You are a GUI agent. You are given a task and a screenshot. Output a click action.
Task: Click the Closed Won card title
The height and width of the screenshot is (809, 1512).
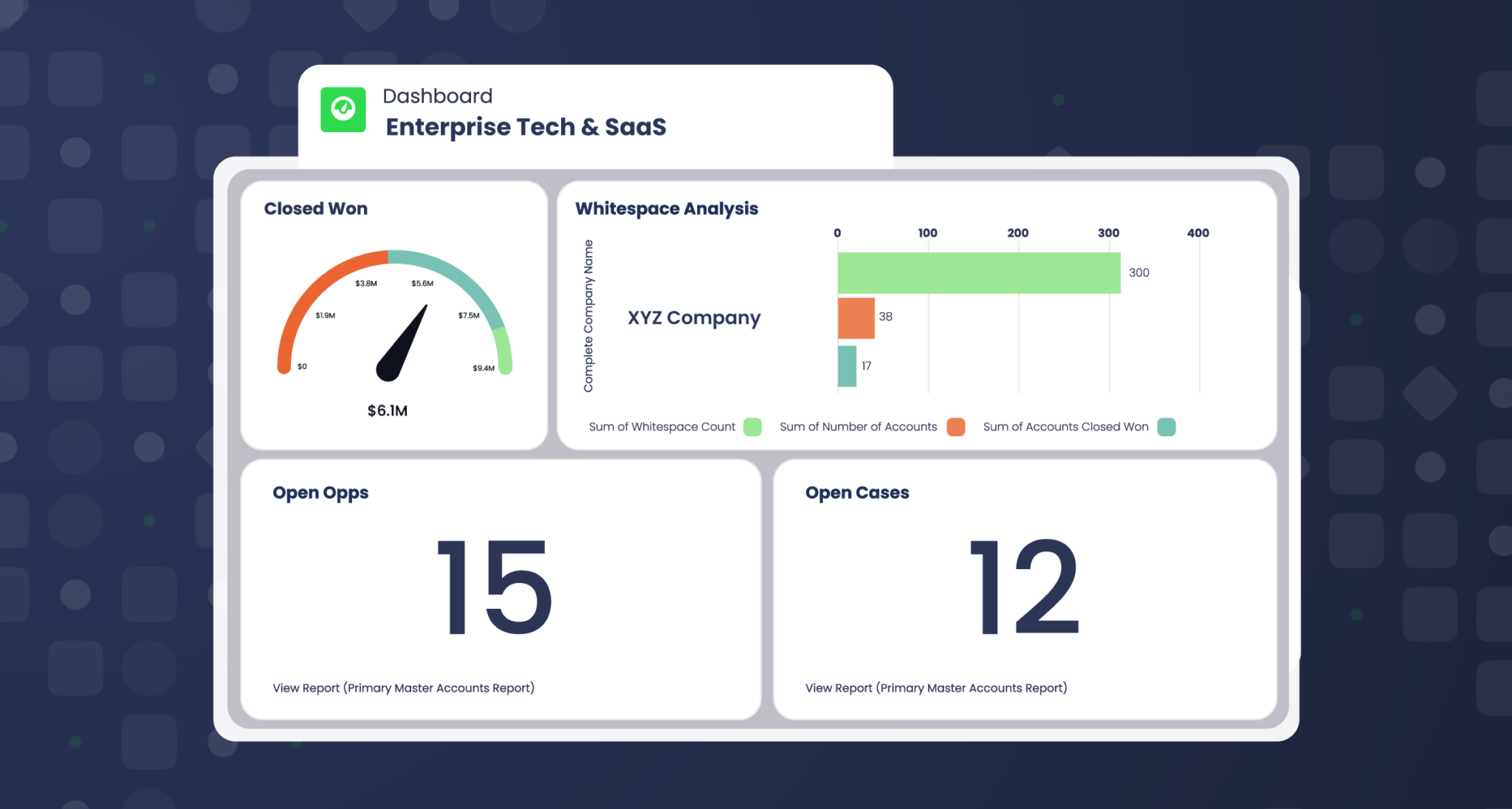point(316,209)
